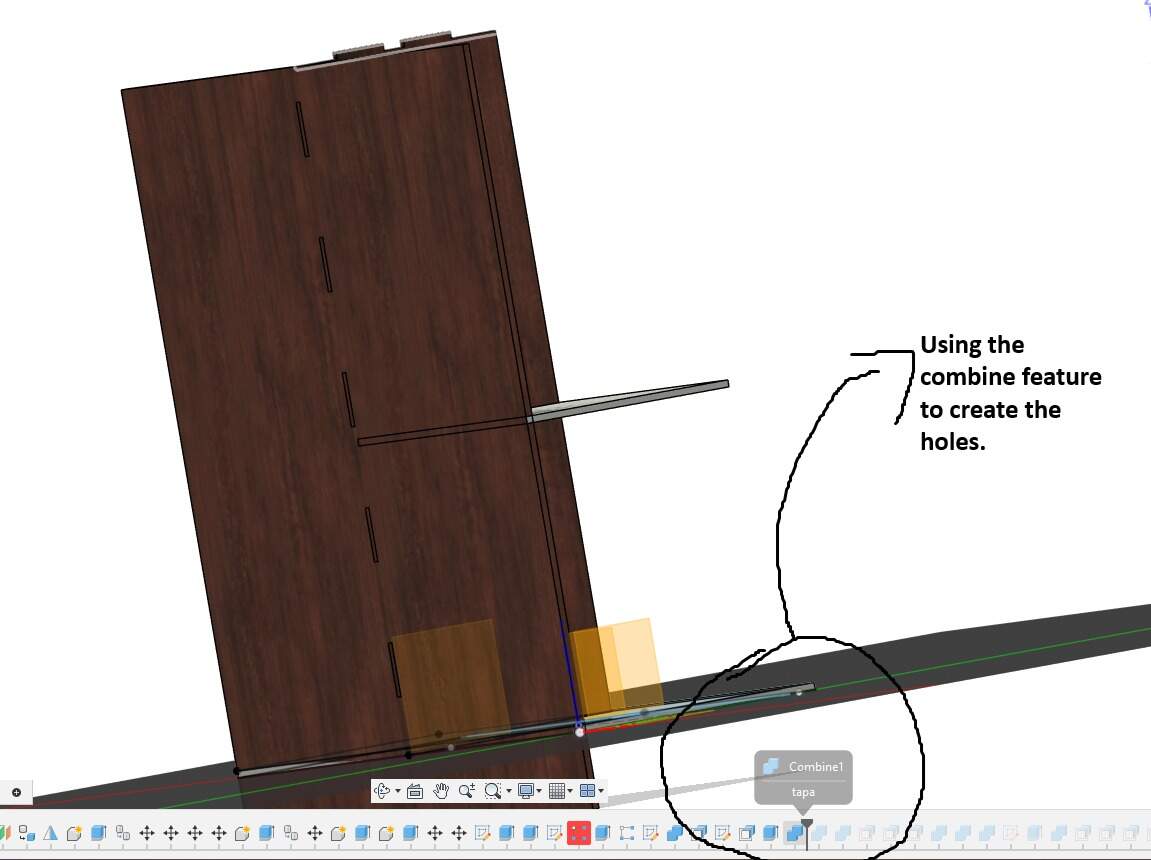Click the plus circle button at bottom-left
This screenshot has width=1151, height=860.
[x=16, y=792]
